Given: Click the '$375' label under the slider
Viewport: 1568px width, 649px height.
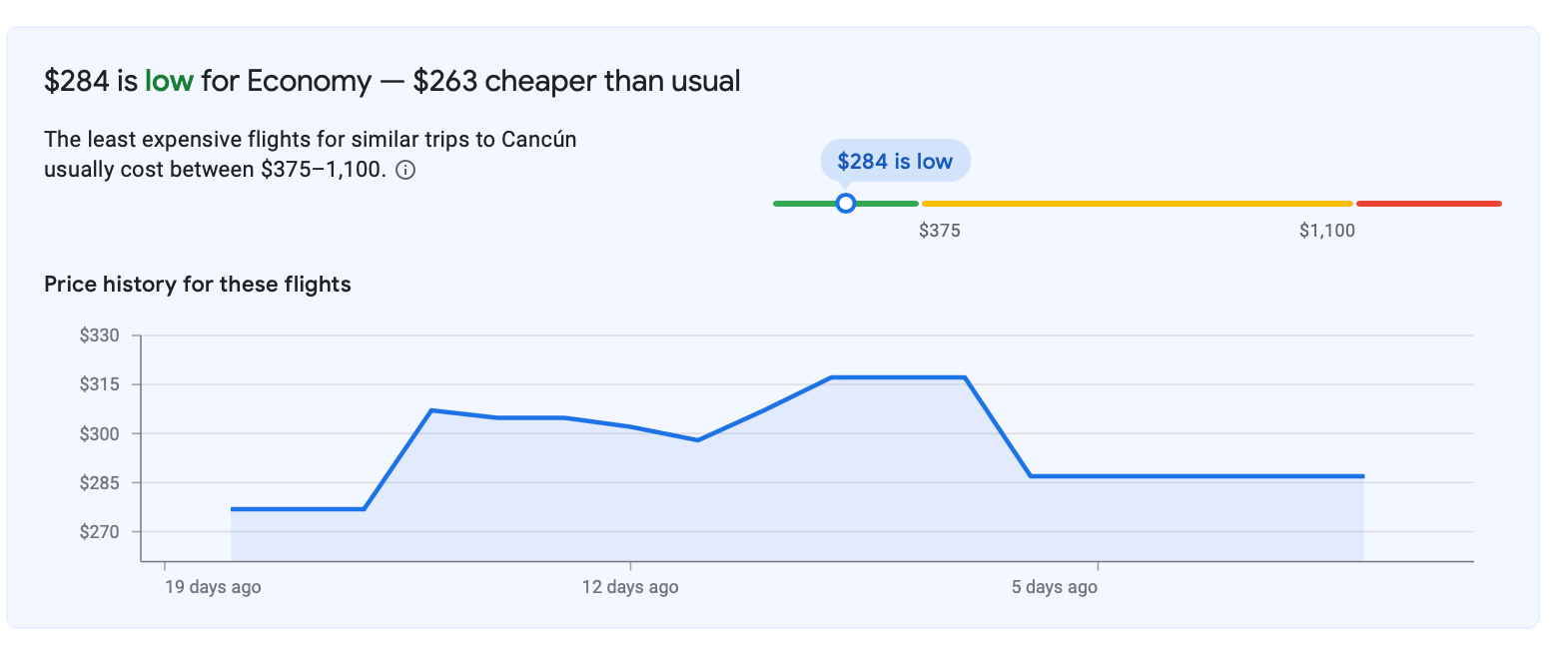Looking at the screenshot, I should coord(938,231).
